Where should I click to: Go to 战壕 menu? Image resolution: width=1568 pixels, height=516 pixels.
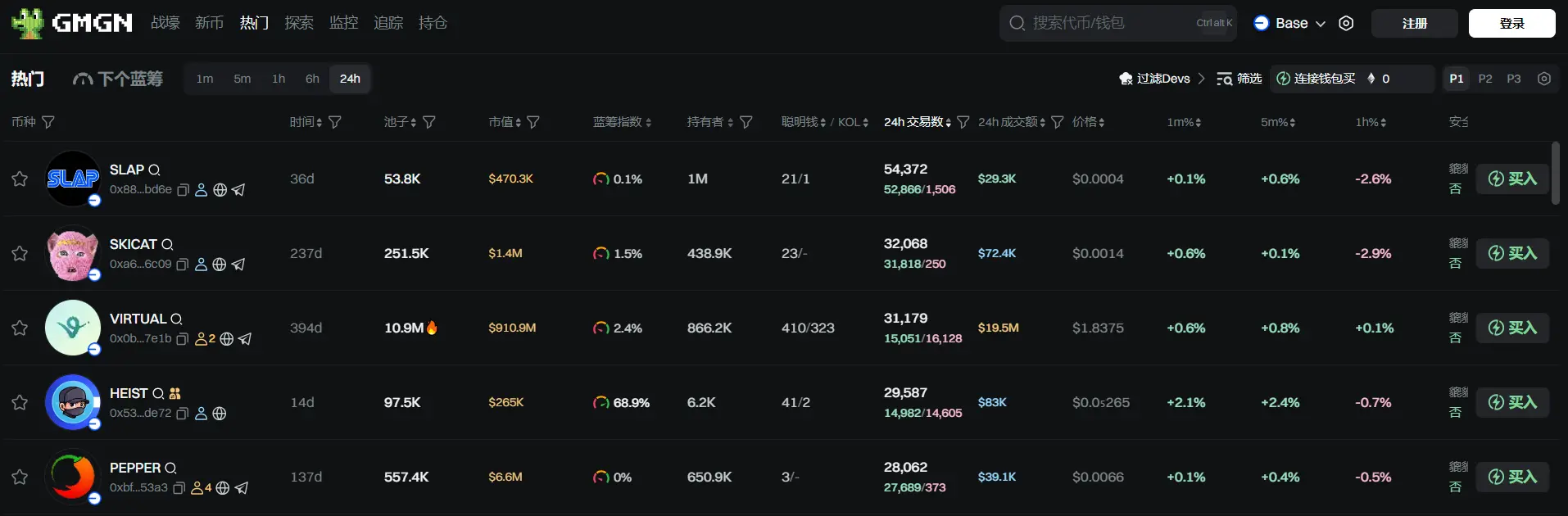click(165, 23)
